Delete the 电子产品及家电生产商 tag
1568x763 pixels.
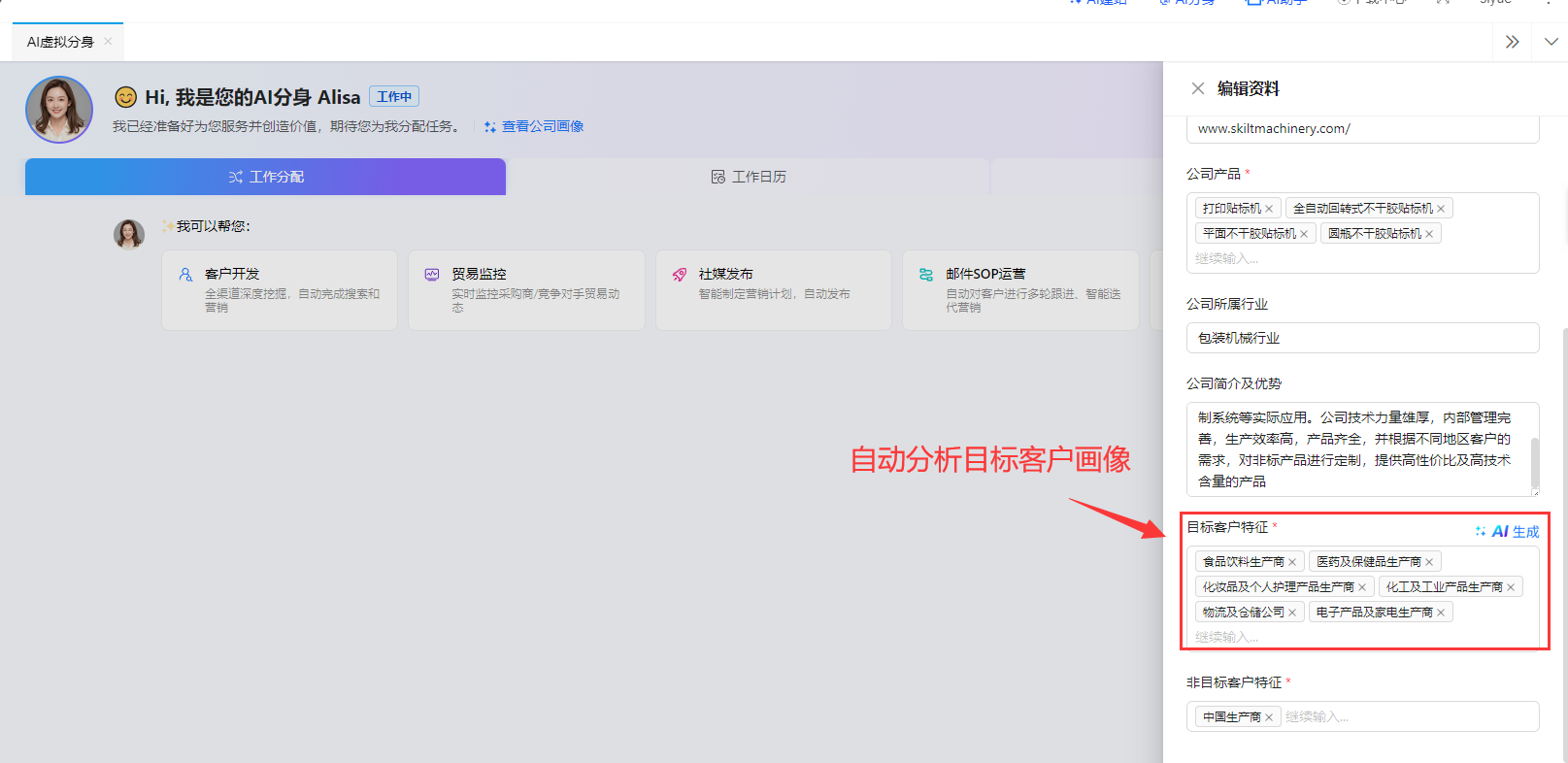1441,613
